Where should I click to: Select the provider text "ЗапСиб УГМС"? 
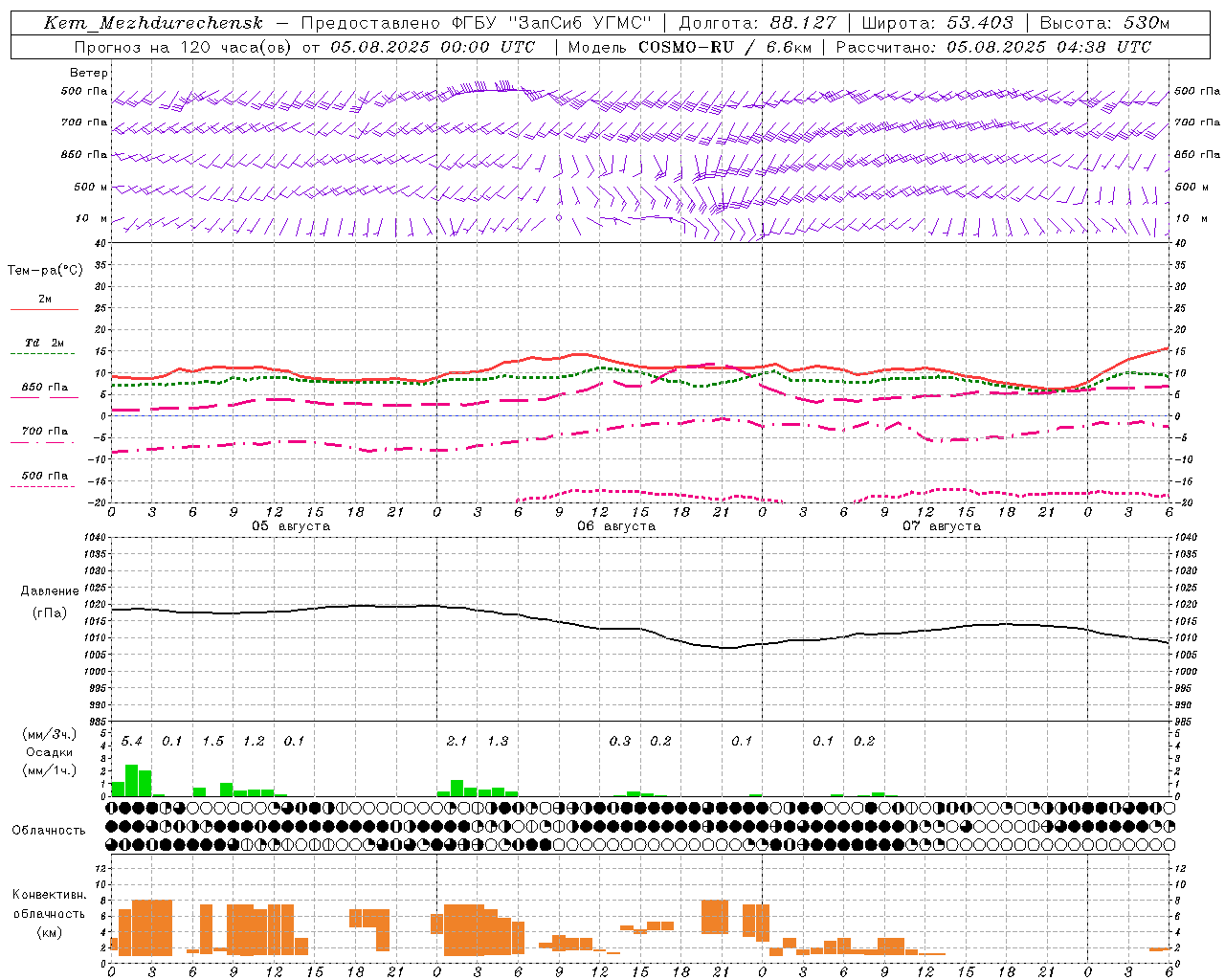(580, 23)
